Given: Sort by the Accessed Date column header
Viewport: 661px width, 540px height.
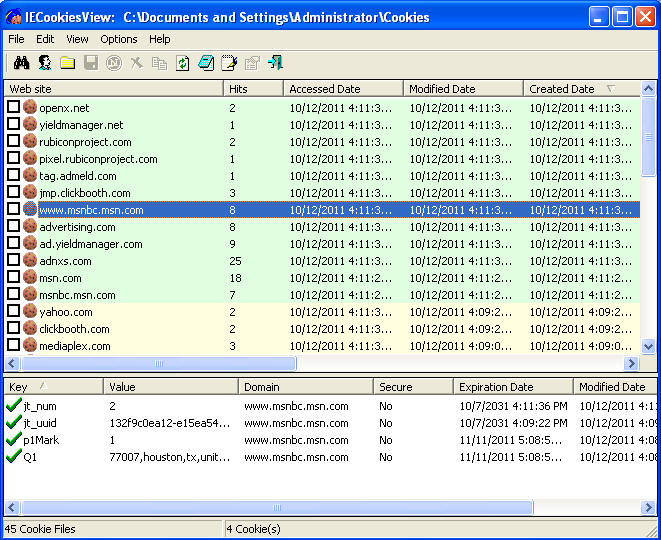Looking at the screenshot, I should [343, 89].
